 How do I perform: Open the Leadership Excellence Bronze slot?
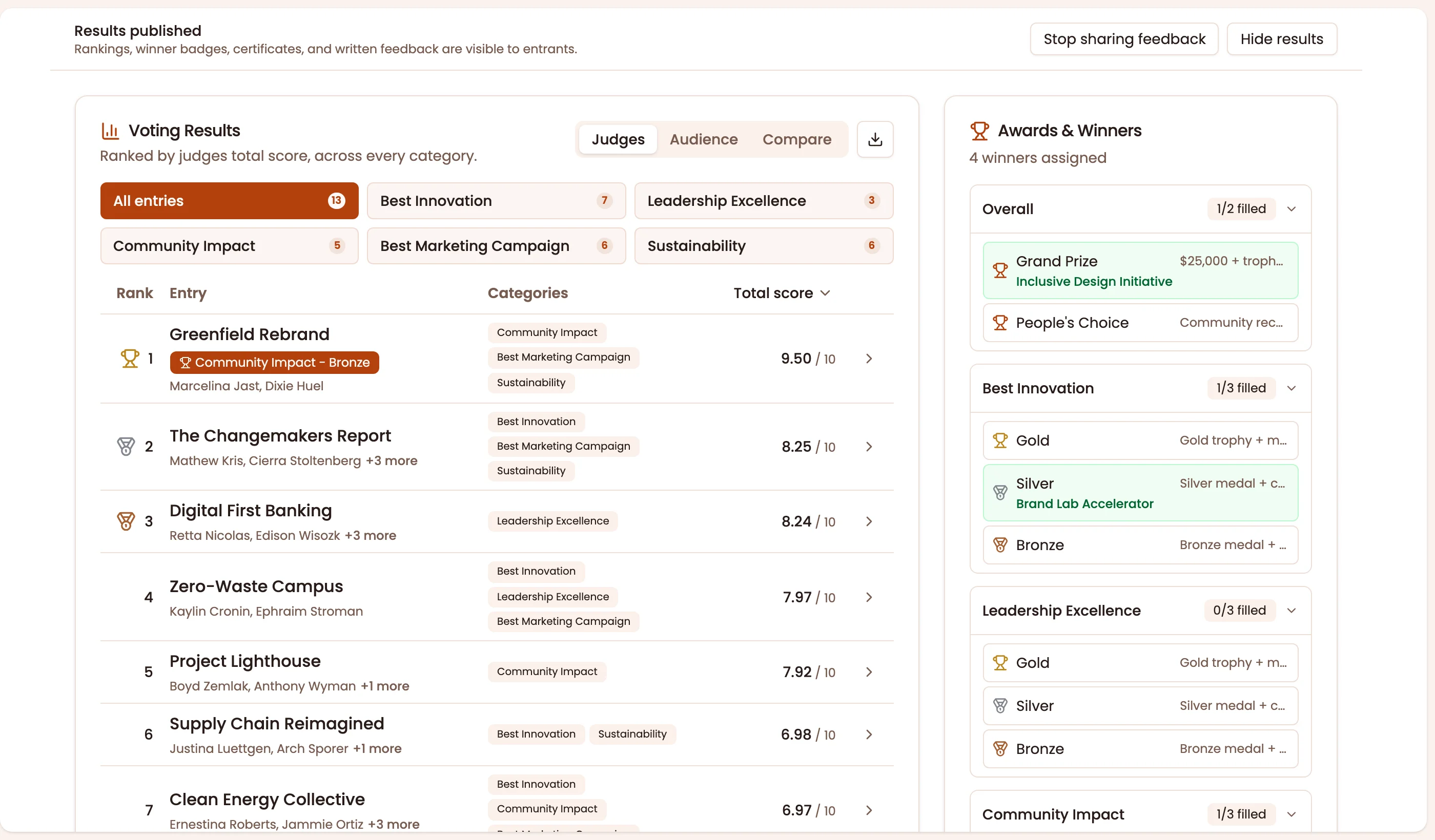[1140, 749]
